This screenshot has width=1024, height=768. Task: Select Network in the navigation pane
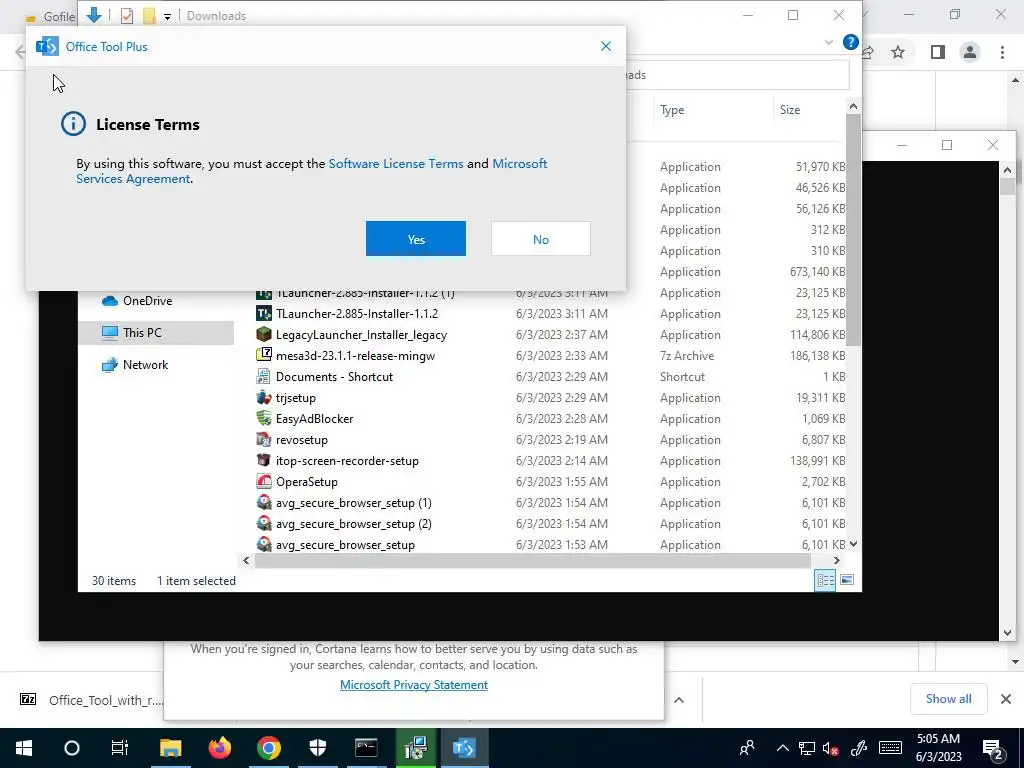(145, 365)
